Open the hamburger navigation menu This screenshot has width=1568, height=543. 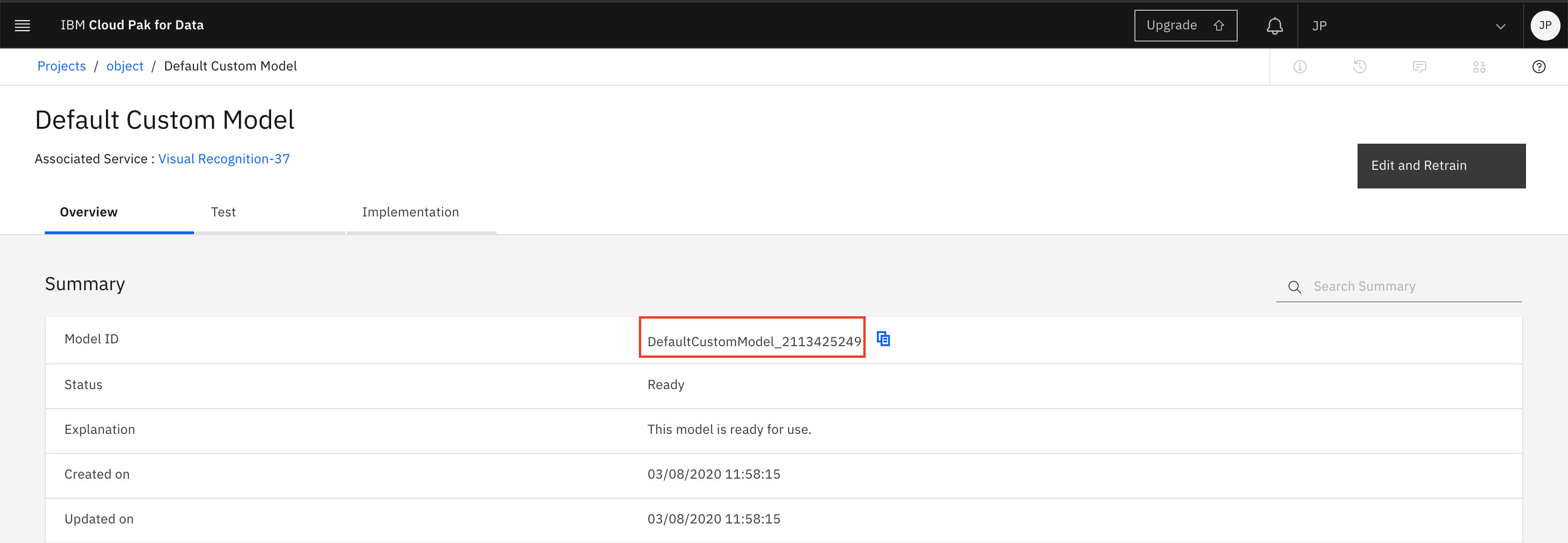[22, 26]
